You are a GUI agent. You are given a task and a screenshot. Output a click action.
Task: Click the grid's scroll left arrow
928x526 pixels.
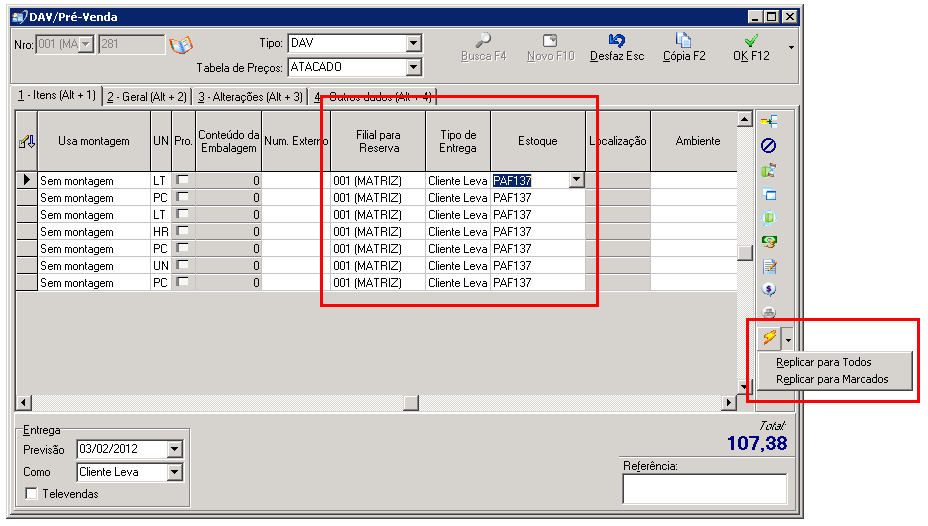coord(24,403)
